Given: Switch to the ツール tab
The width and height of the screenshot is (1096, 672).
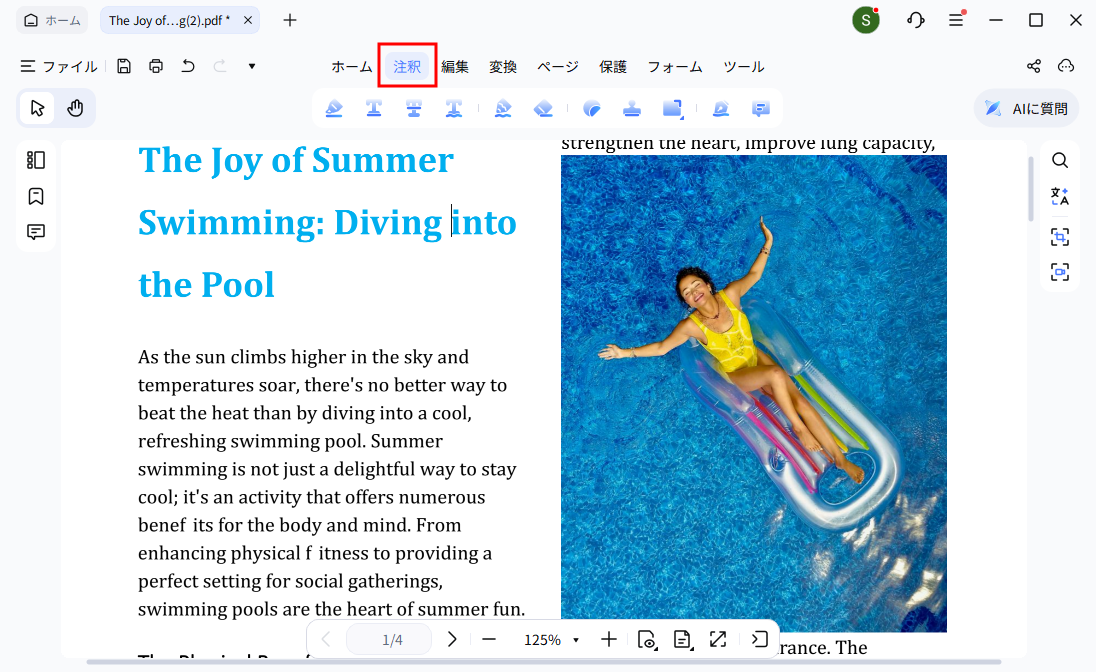Looking at the screenshot, I should [x=744, y=66].
